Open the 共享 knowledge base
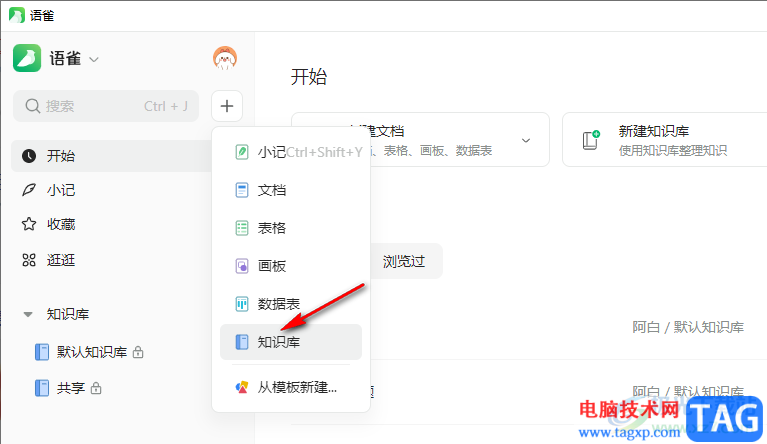Viewport: 767px width, 444px height. tap(70, 388)
